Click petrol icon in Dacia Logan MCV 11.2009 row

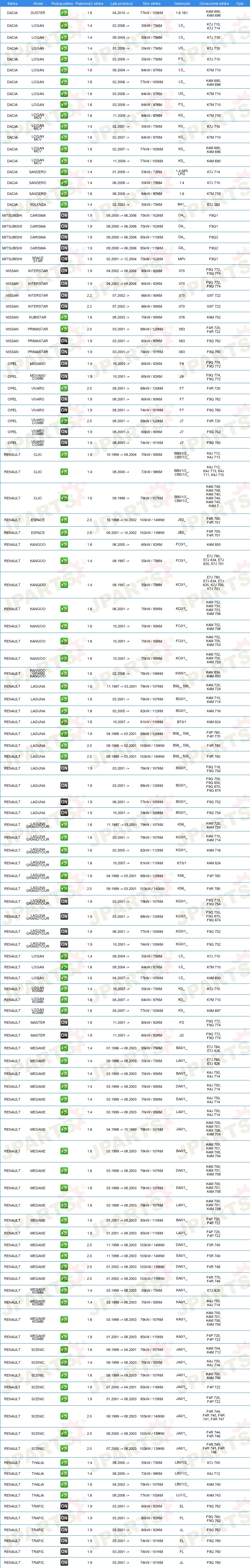pyautogui.click(x=64, y=161)
